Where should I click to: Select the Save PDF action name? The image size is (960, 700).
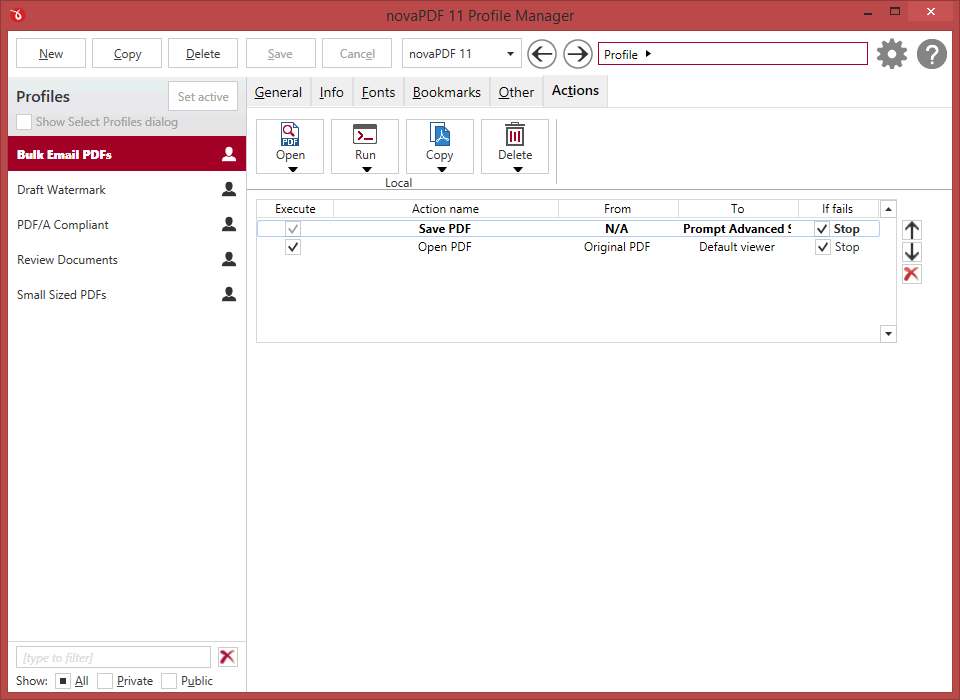point(445,228)
